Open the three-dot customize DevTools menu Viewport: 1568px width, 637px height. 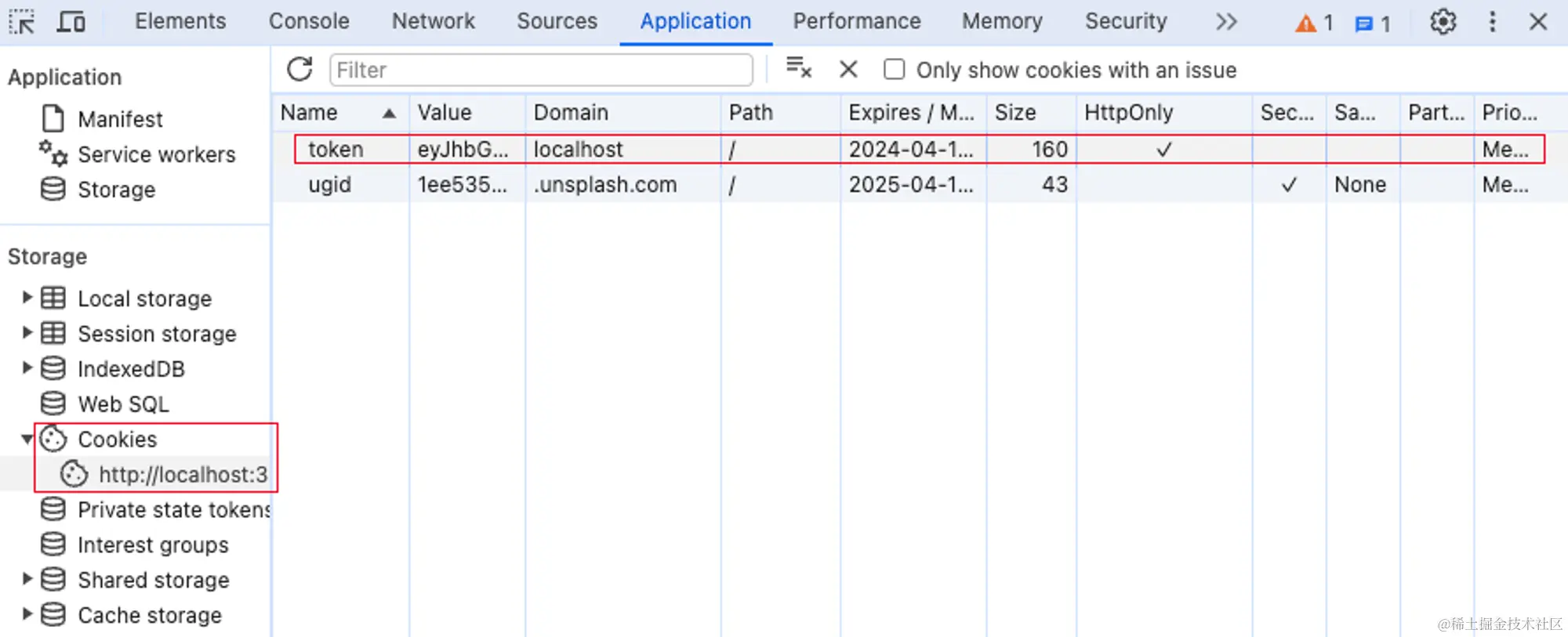coord(1492,21)
